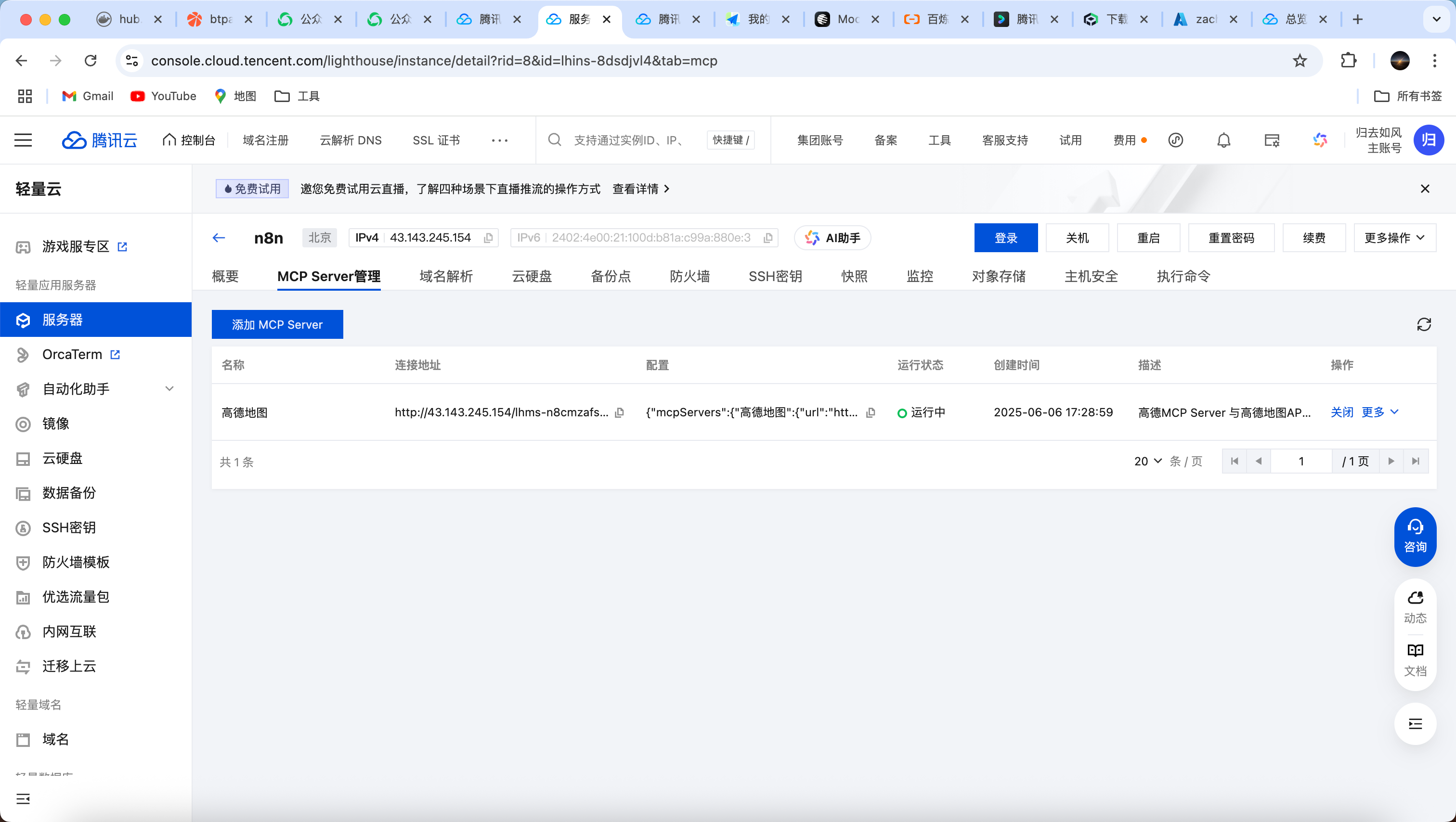Copy the IPv4 address 43.143.245.154
Screen dimensions: 1456x822
(488, 238)
